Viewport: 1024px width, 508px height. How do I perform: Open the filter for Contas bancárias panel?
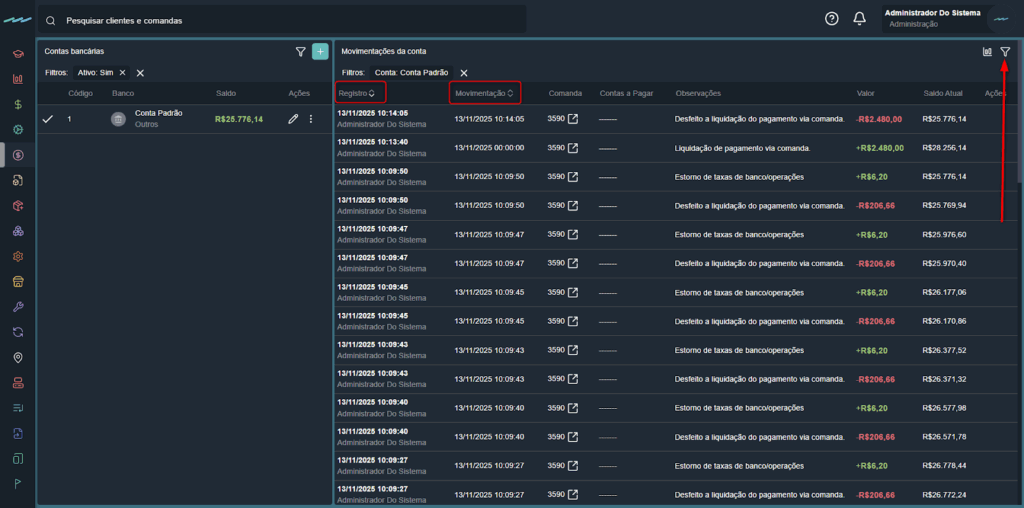coord(300,52)
